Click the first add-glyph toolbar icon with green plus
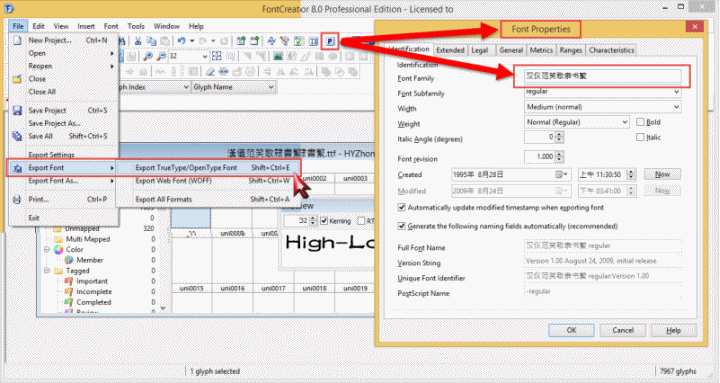720x383 pixels. point(241,41)
